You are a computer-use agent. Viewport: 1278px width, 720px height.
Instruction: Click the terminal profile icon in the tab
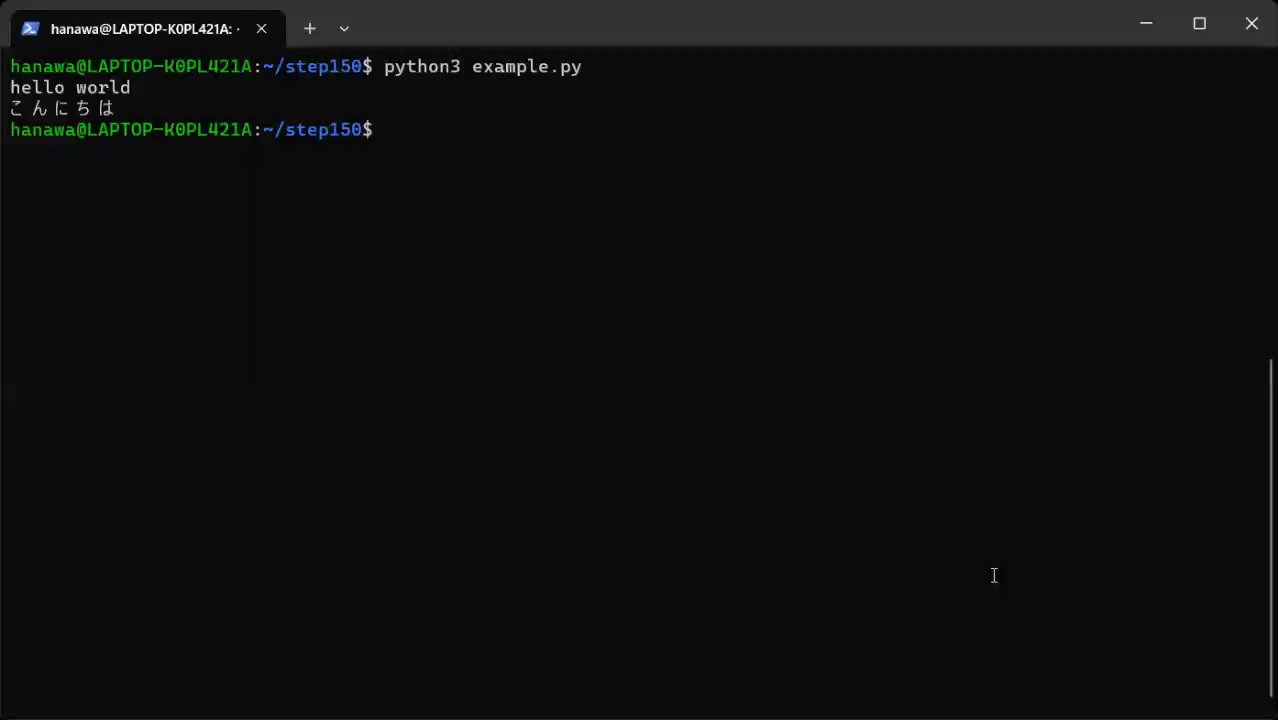tap(30, 28)
